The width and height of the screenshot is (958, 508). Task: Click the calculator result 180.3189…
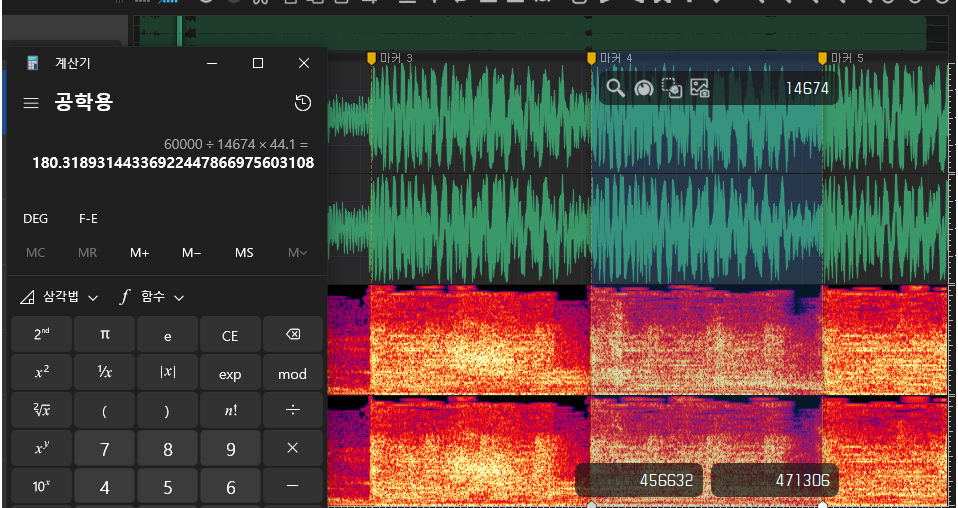[174, 163]
